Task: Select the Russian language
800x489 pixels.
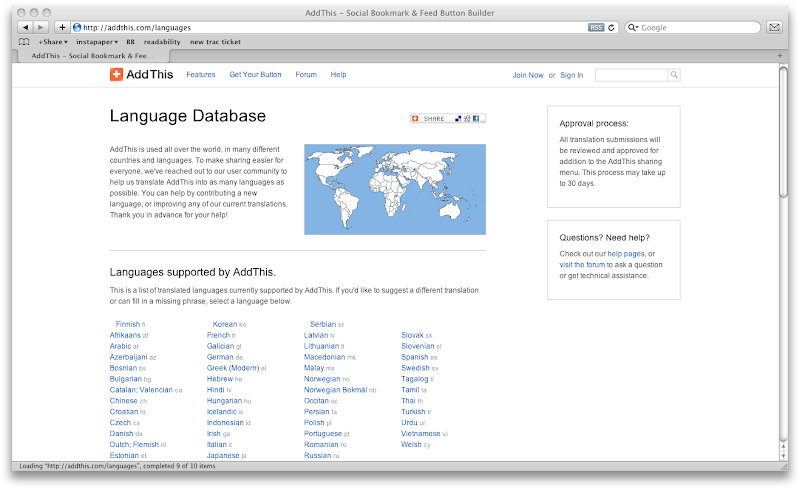Action: (x=318, y=455)
